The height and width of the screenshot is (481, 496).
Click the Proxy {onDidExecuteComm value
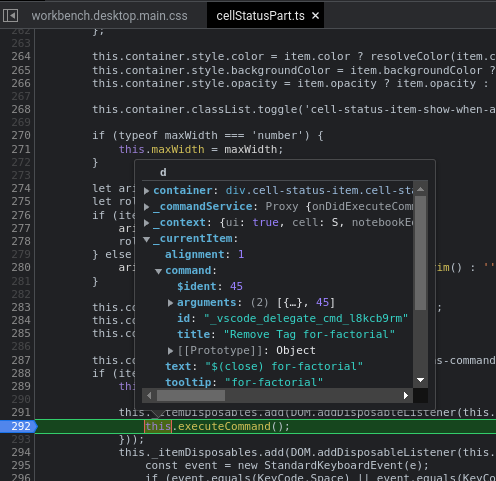pyautogui.click(x=339, y=207)
